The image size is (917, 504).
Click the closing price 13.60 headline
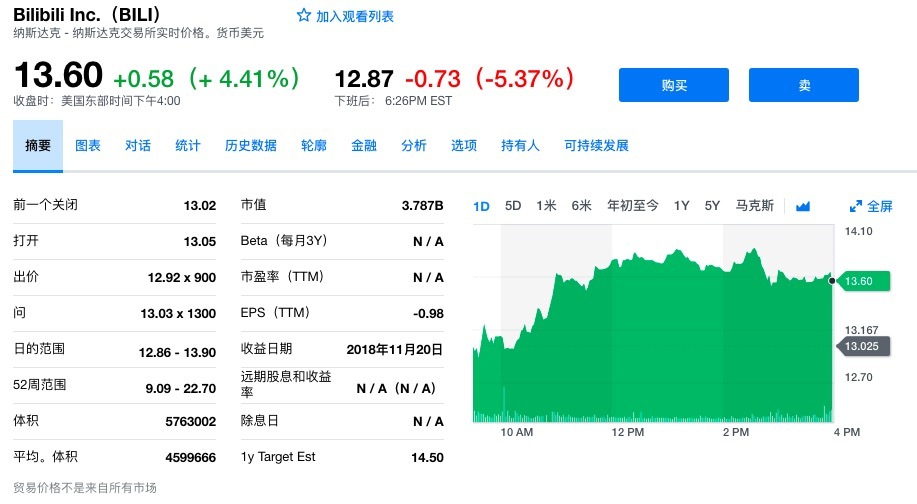[x=58, y=75]
